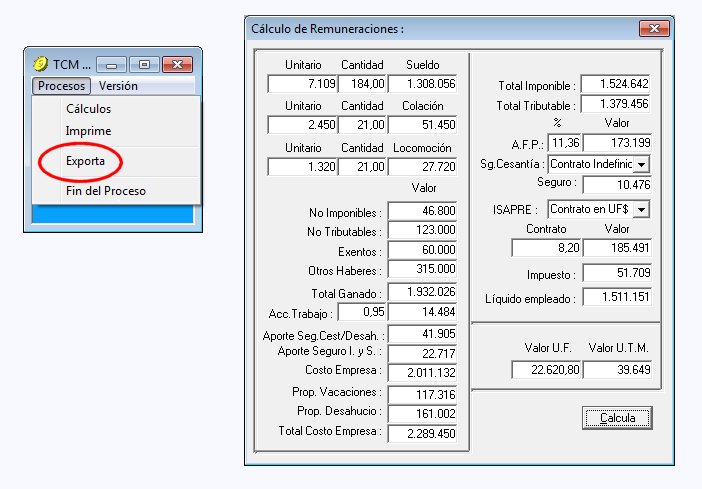Click the Total Tributable field
This screenshot has height=489, width=702.
[616, 104]
